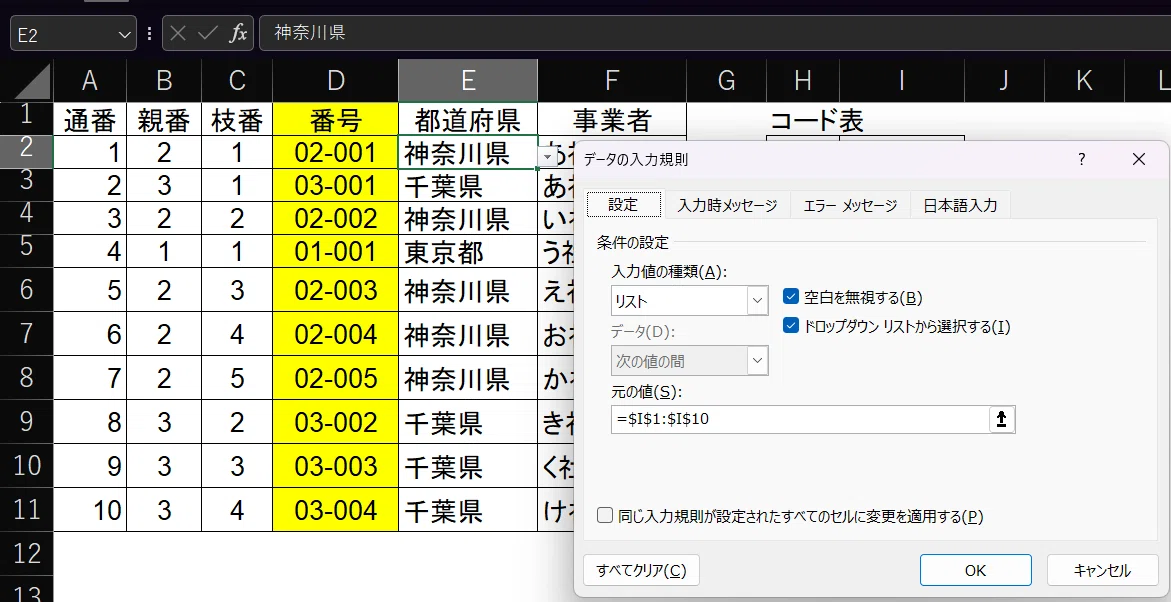The height and width of the screenshot is (602, 1171).
Task: Click 神奈川県 cell in row 8
Action: 468,378
